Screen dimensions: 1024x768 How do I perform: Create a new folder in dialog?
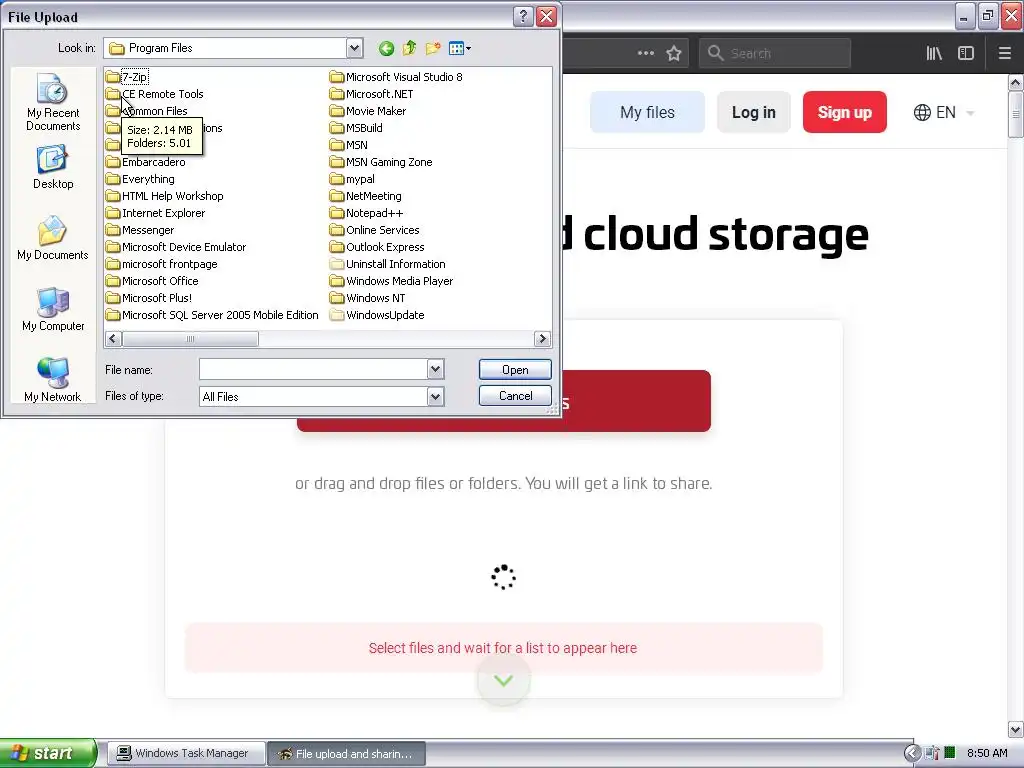coord(432,48)
